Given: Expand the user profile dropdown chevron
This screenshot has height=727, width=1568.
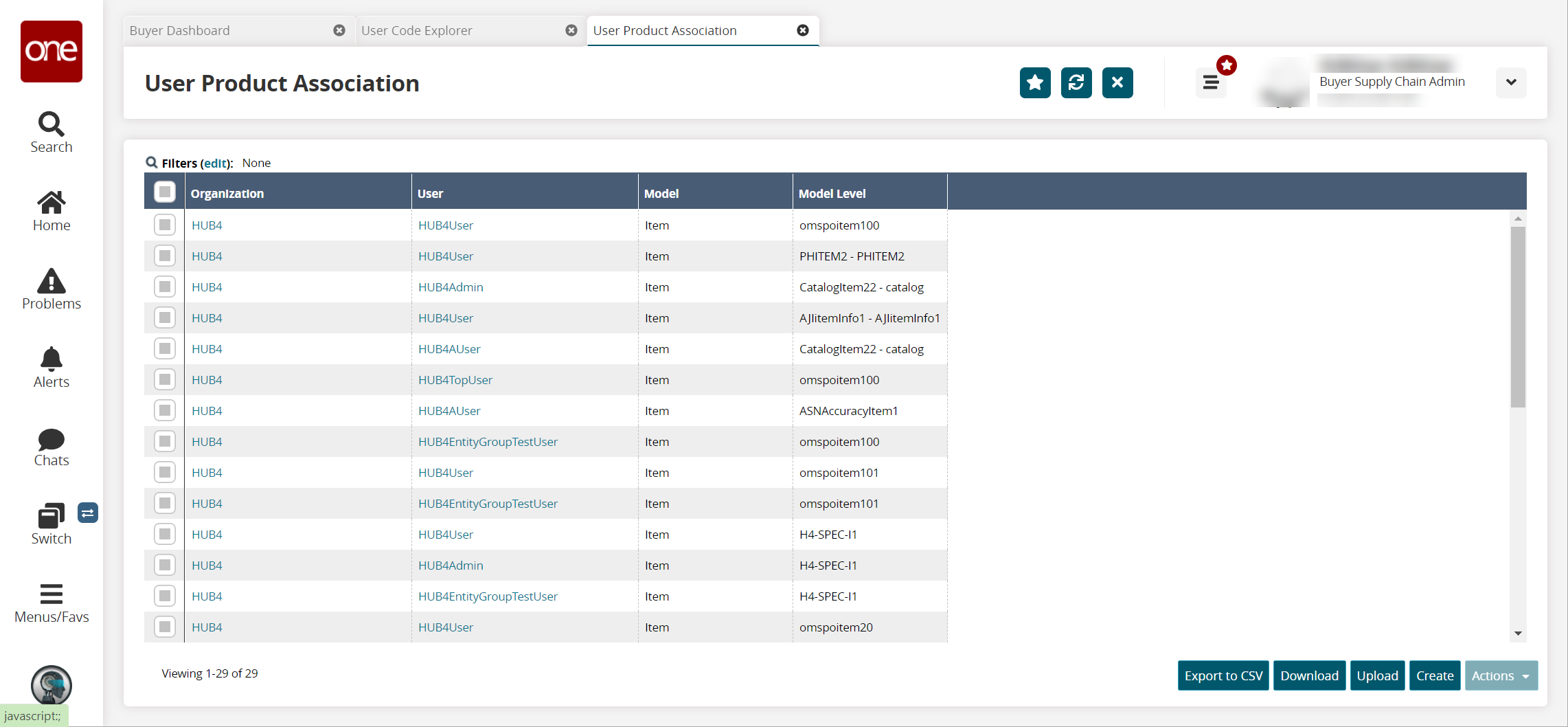Looking at the screenshot, I should coord(1510,82).
